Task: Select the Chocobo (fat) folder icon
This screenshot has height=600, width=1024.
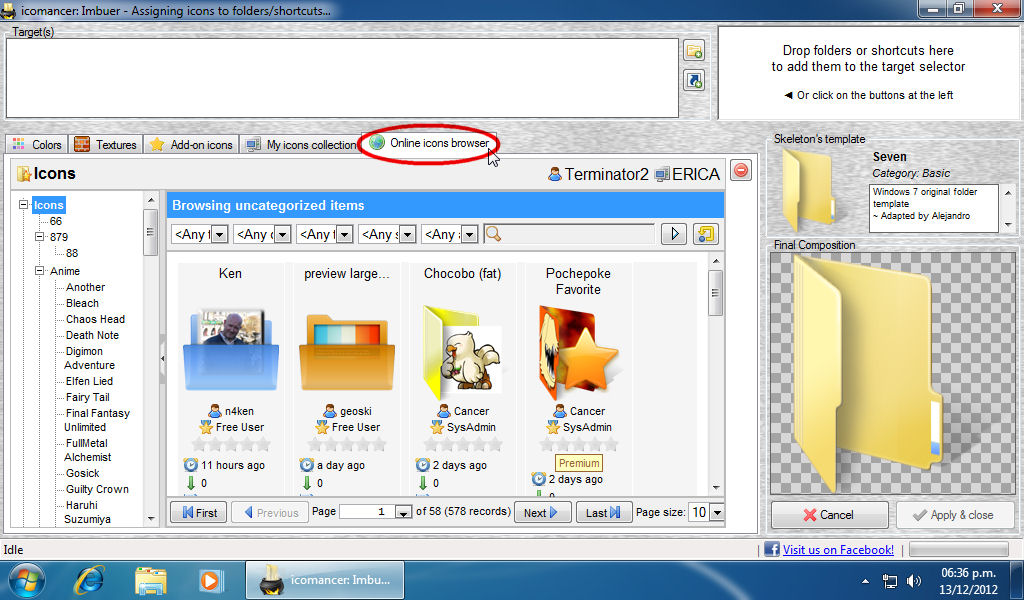Action: [462, 352]
